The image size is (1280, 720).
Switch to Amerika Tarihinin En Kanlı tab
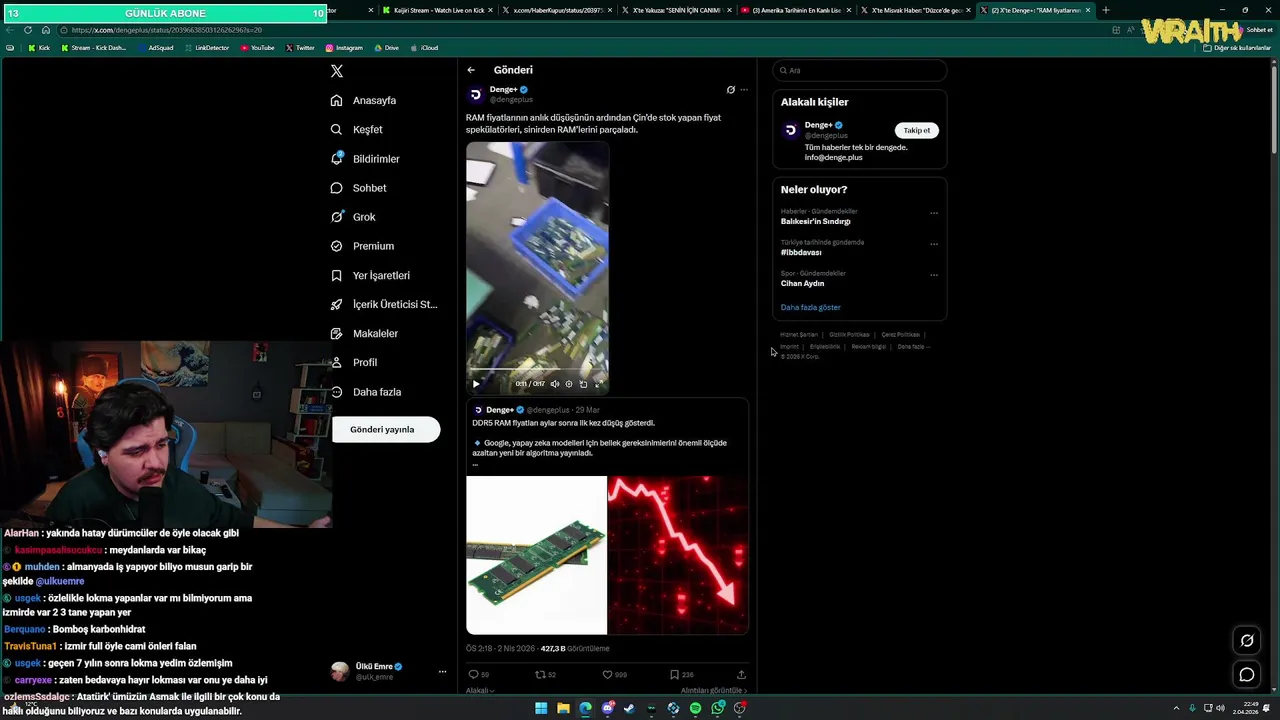[795, 10]
